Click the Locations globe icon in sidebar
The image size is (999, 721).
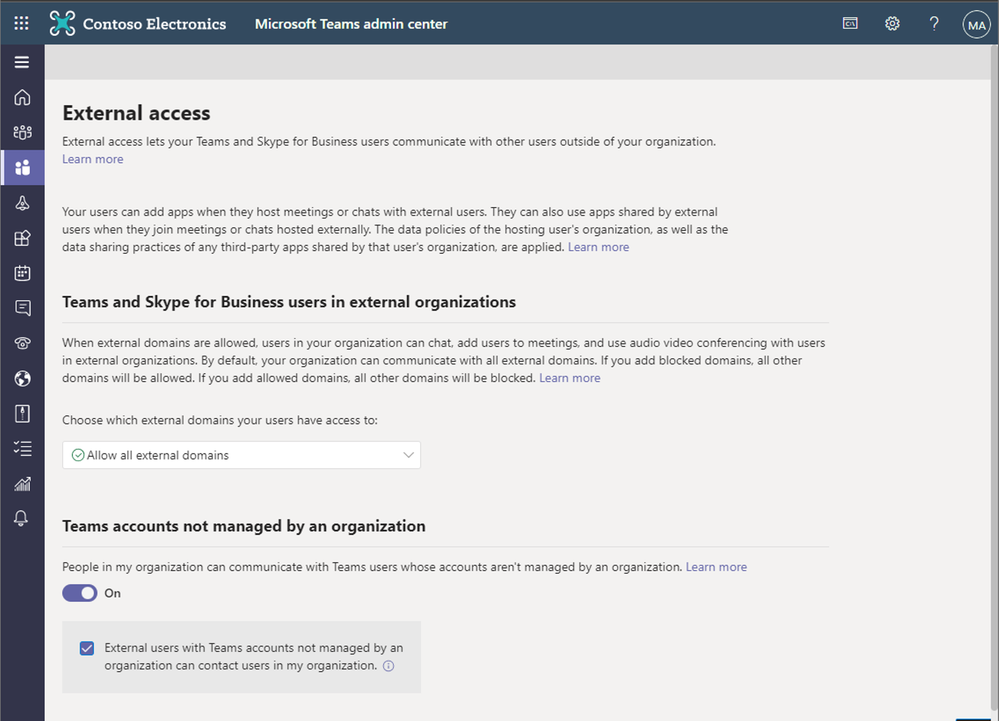[x=21, y=378]
